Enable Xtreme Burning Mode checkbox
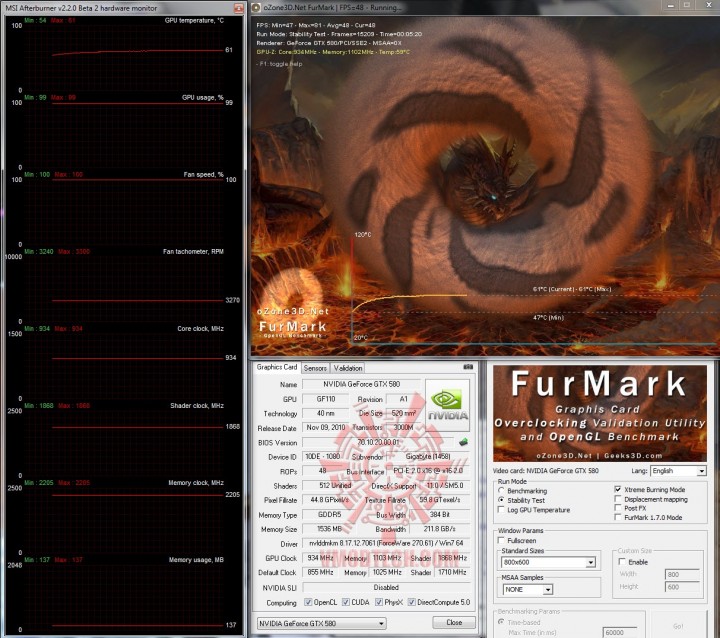 pos(618,489)
